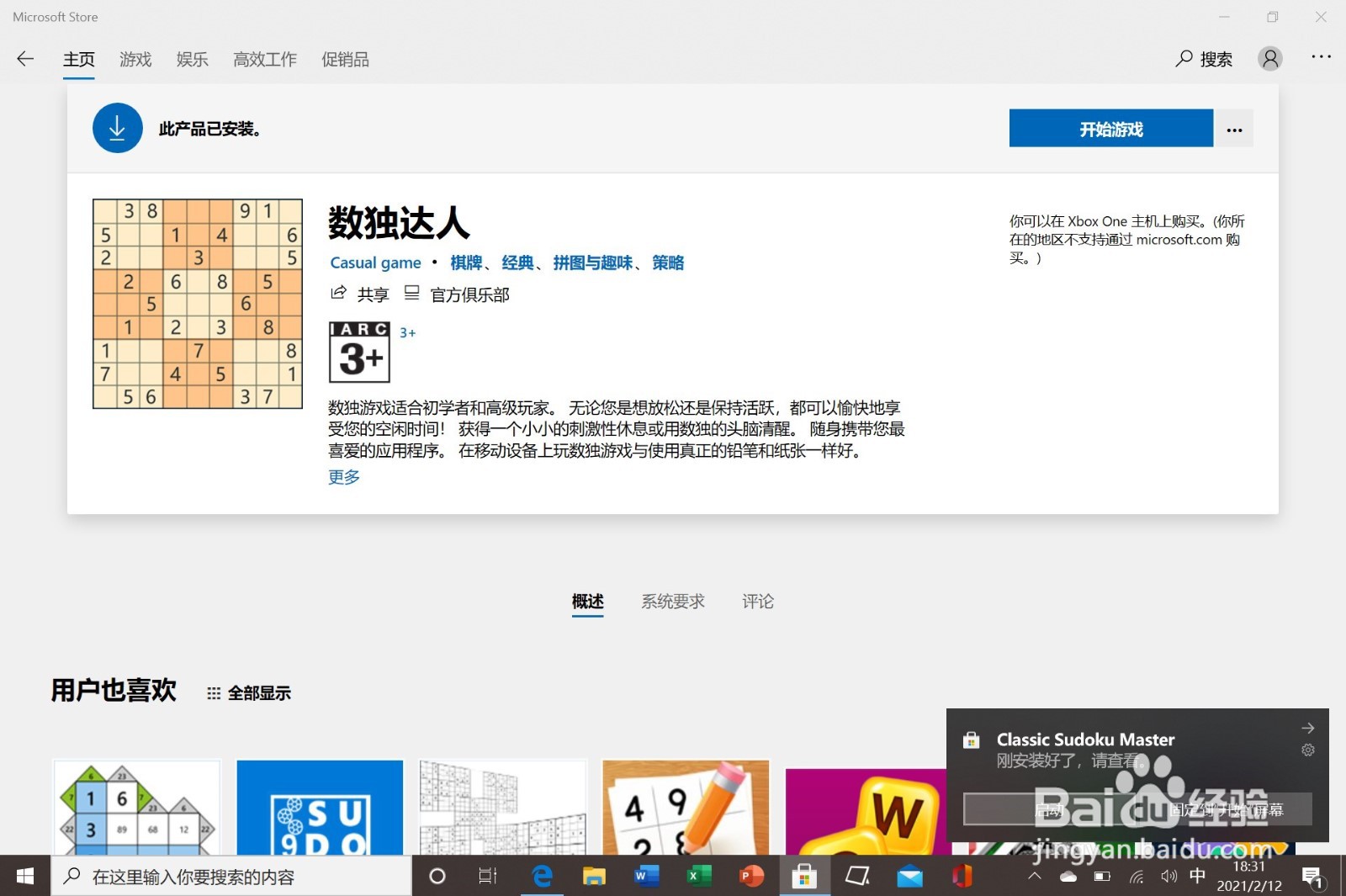The height and width of the screenshot is (896, 1346).
Task: Open the Action Center notification icon
Action: 1313,877
